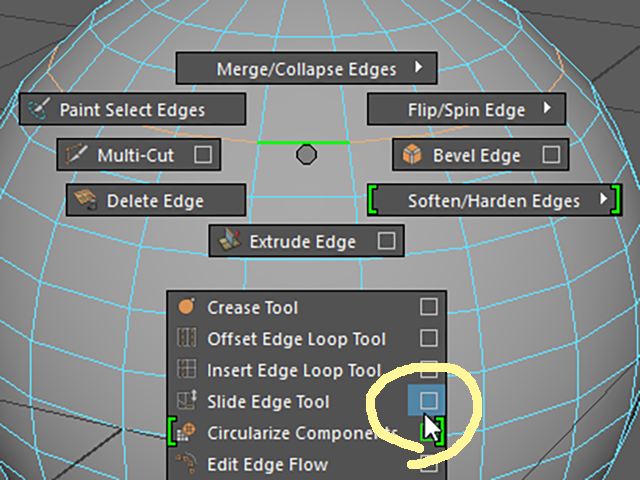Click the Multi-Cut knife icon
Screen dimensions: 640x480
pos(76,154)
